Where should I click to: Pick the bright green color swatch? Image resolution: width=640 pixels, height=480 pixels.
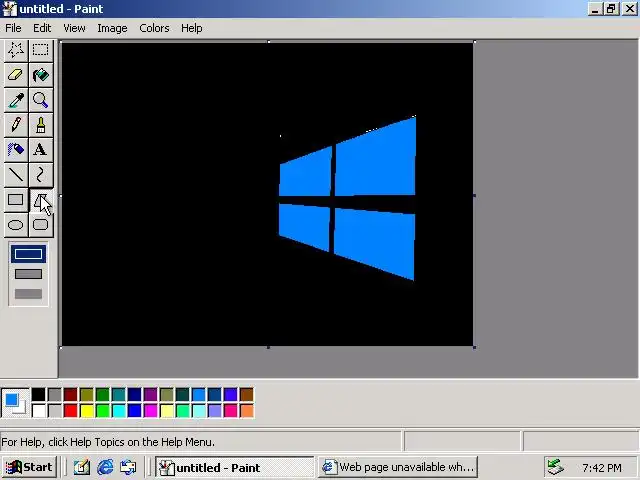coord(102,411)
